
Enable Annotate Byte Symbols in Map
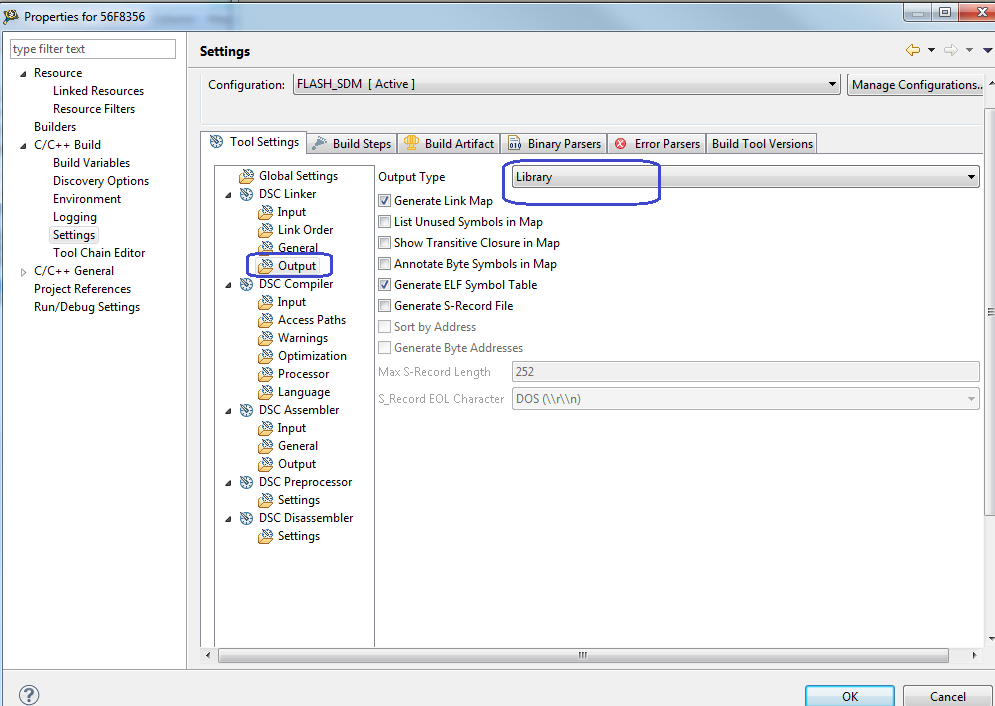[x=385, y=264]
